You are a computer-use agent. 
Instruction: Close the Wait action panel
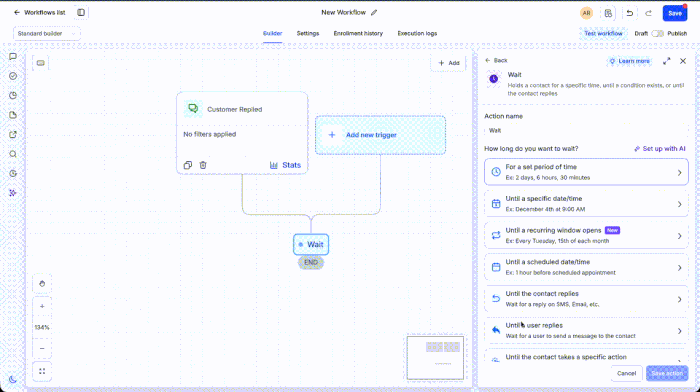point(683,61)
